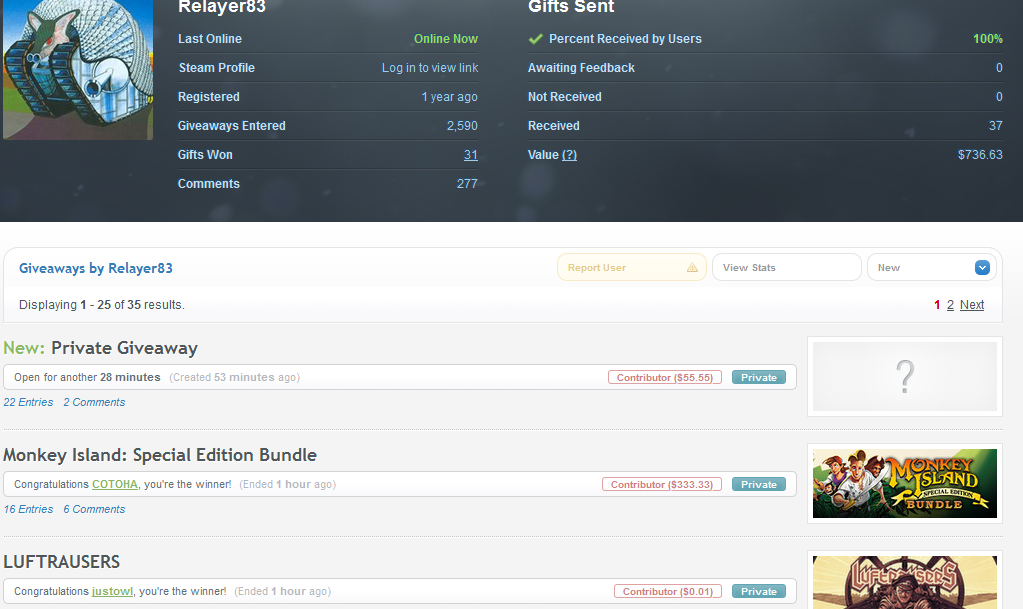The width and height of the screenshot is (1023, 609).
Task: Open the 22 Entries link
Action: 28,402
